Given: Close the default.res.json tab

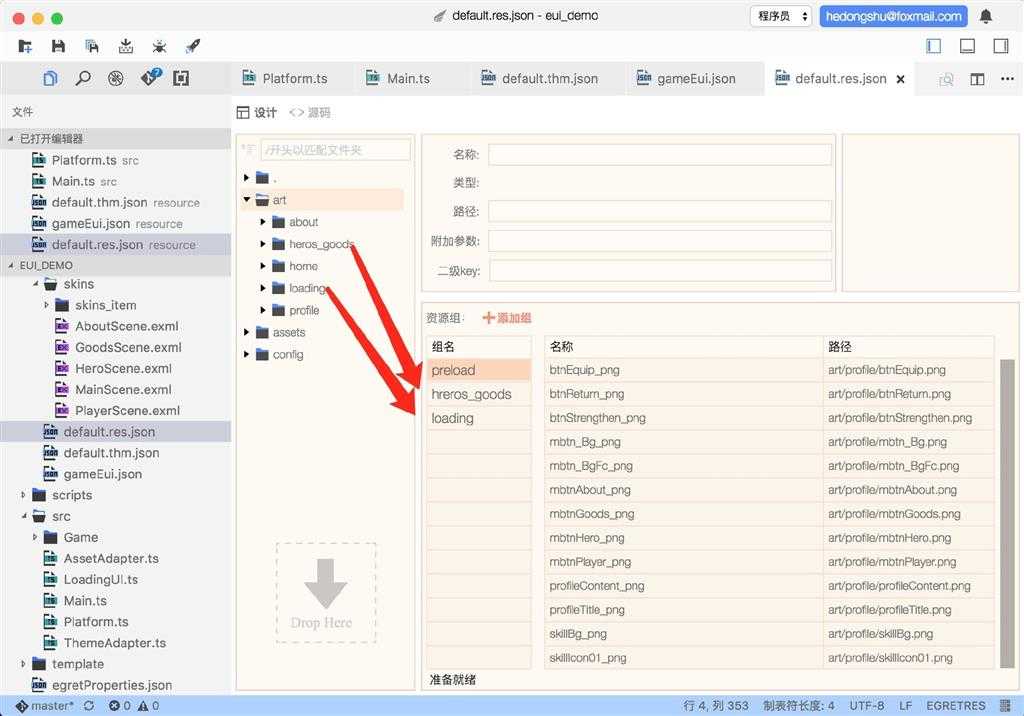Looking at the screenshot, I should tap(901, 79).
